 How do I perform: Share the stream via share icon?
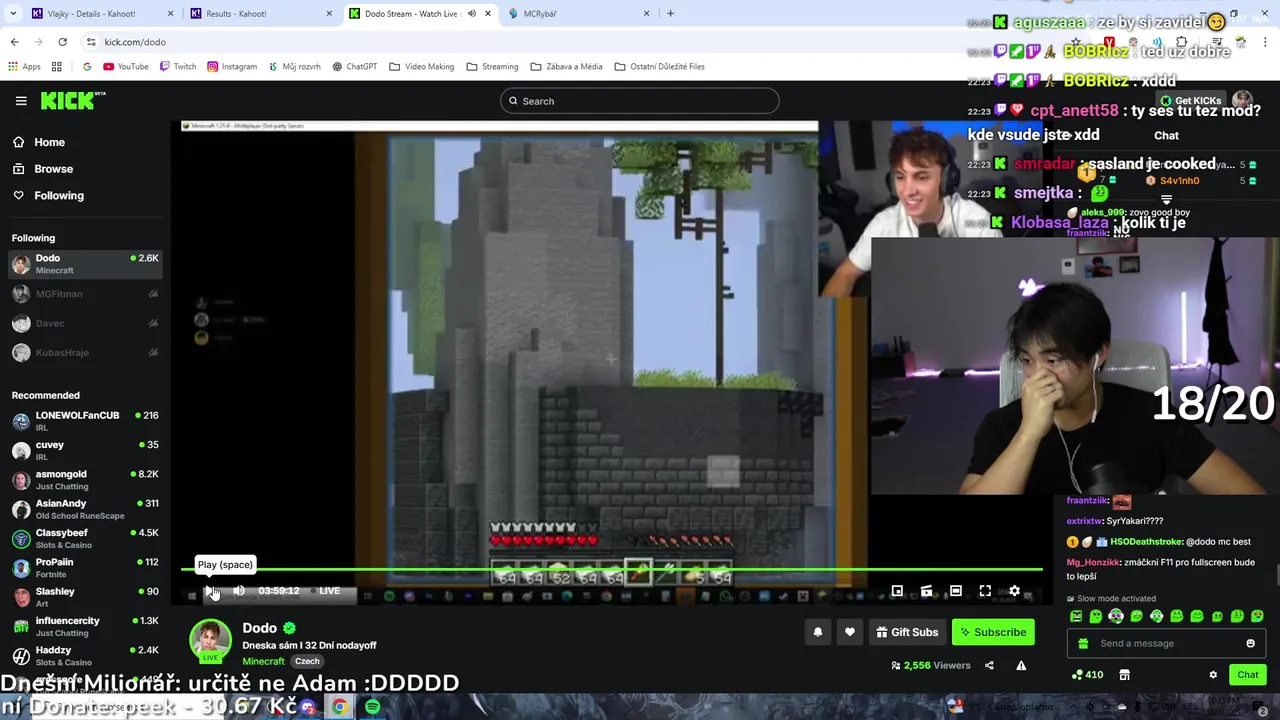pos(989,665)
